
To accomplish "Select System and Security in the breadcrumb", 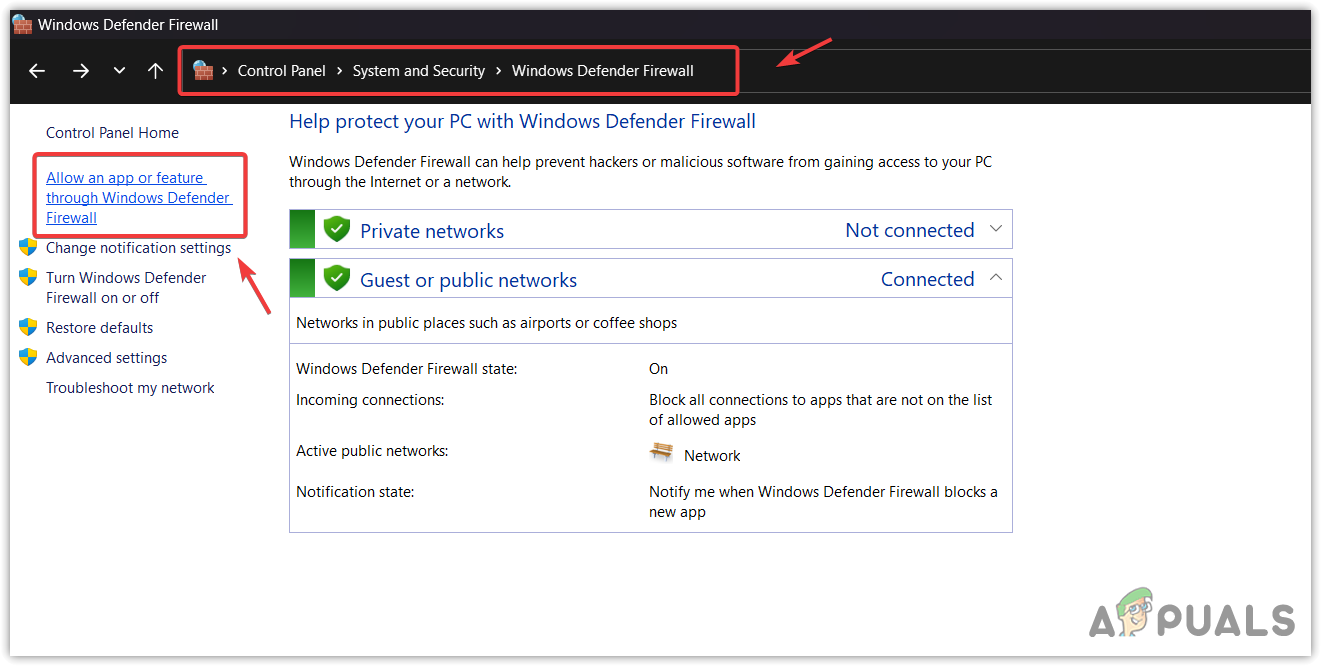I will click(418, 71).
